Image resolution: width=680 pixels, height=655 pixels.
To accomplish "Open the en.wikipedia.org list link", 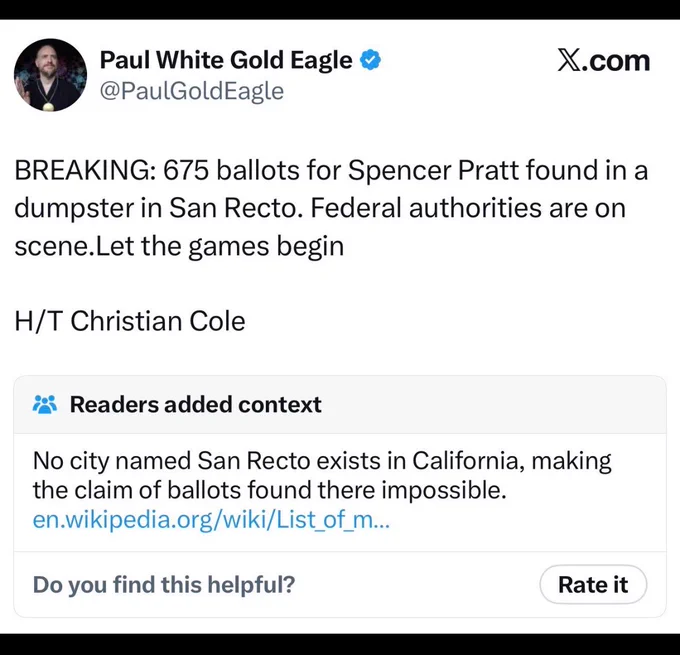I will point(211,519).
